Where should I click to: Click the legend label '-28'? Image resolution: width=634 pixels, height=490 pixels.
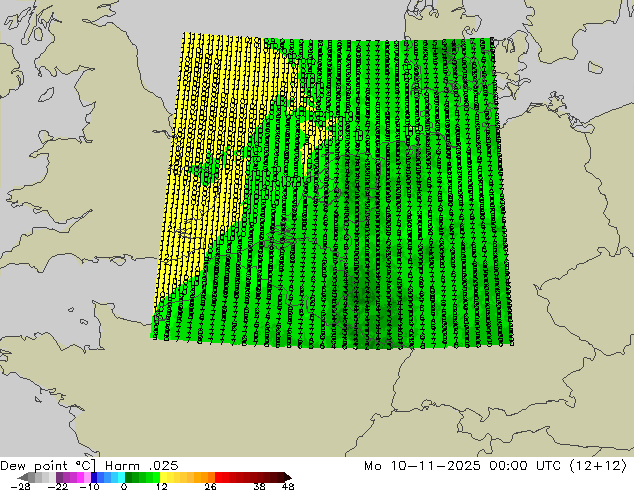(x=20, y=486)
